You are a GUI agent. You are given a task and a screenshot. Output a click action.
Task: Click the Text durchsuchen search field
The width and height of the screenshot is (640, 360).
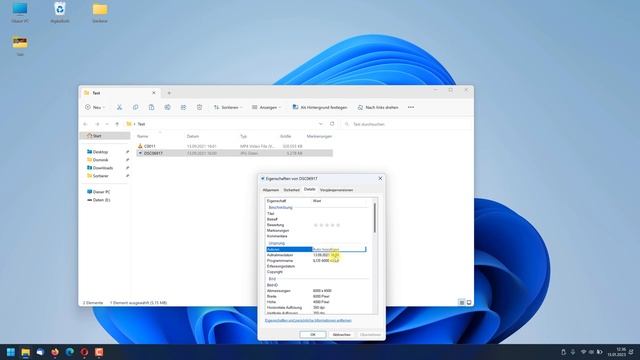point(407,124)
